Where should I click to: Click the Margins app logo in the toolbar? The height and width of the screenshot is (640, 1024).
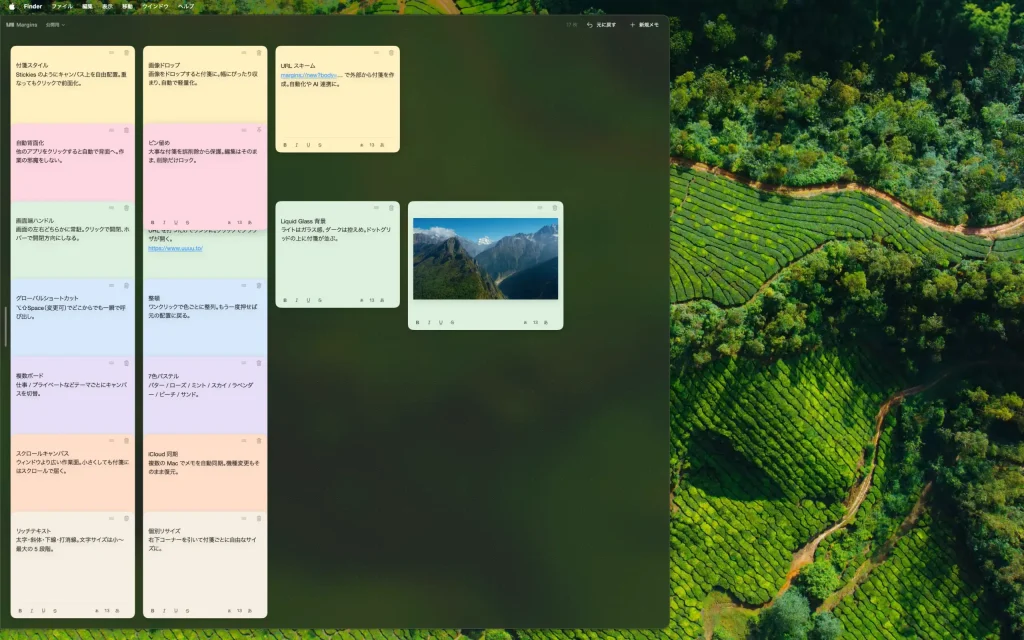click(x=10, y=25)
